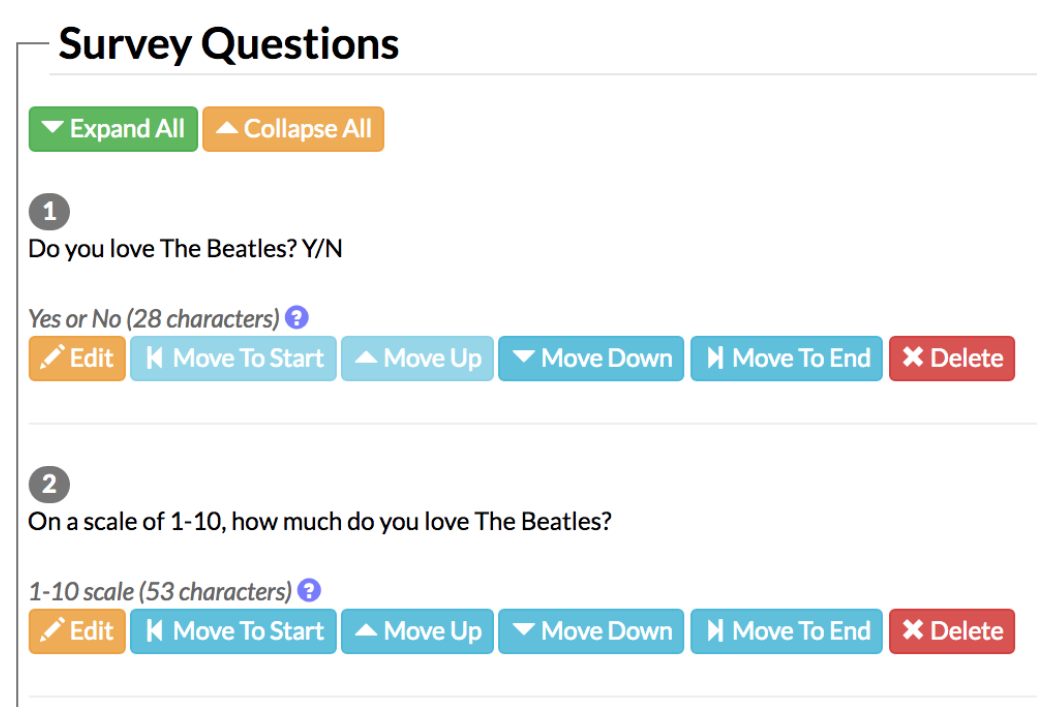Delete the Yes or No question
1037x707 pixels.
click(952, 358)
